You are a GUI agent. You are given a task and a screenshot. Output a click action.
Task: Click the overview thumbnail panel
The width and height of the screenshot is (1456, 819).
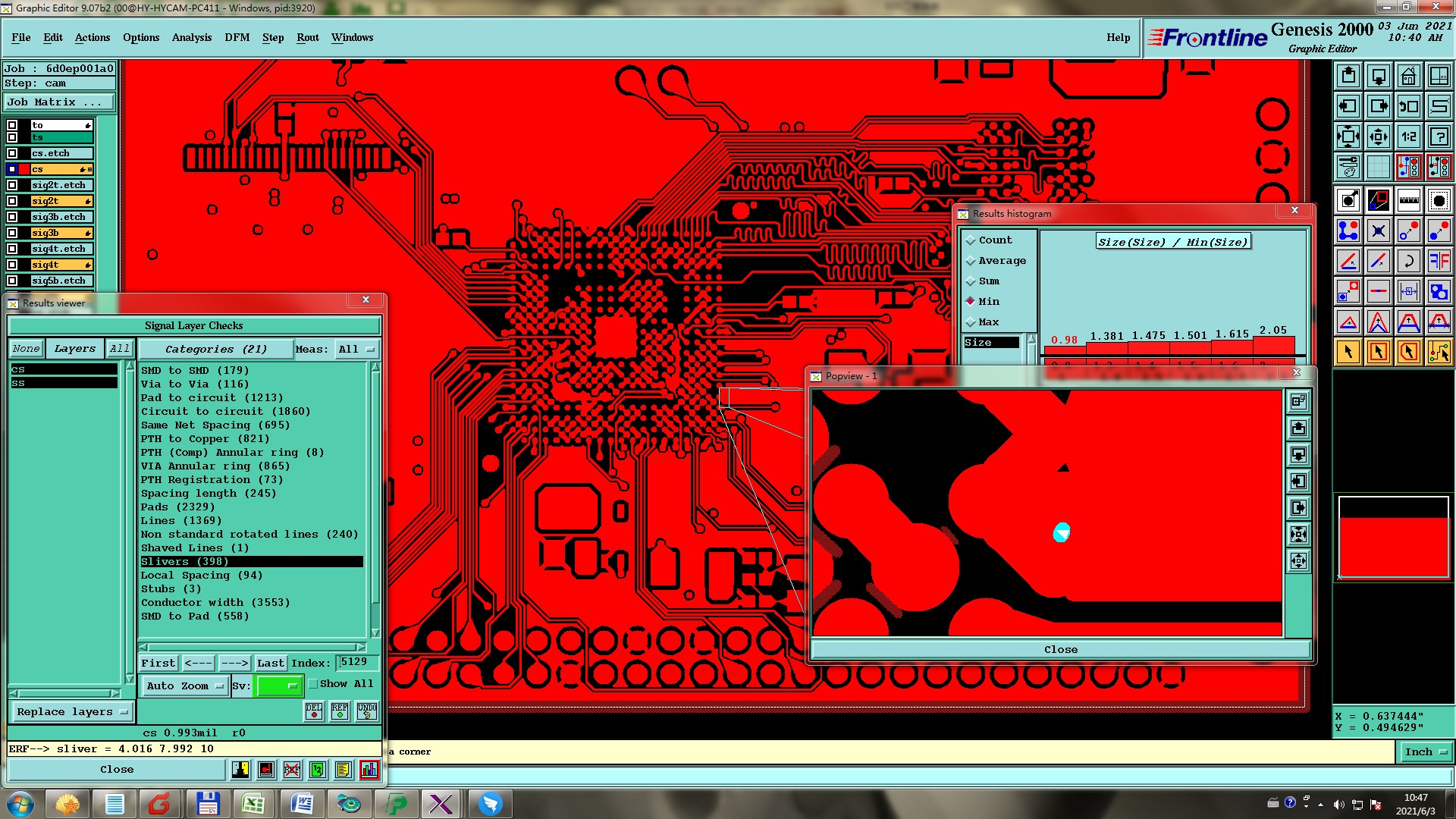(x=1393, y=538)
